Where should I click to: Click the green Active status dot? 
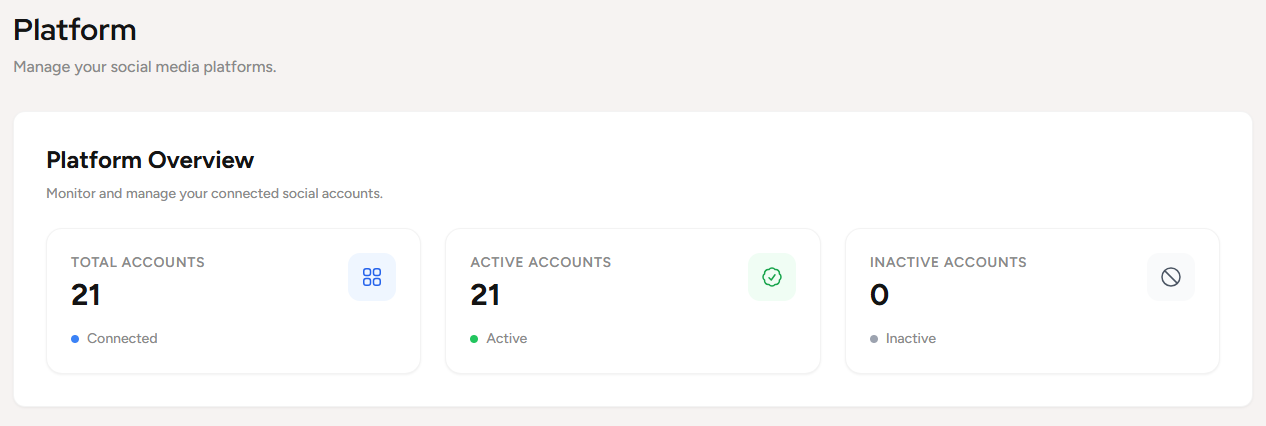click(474, 339)
